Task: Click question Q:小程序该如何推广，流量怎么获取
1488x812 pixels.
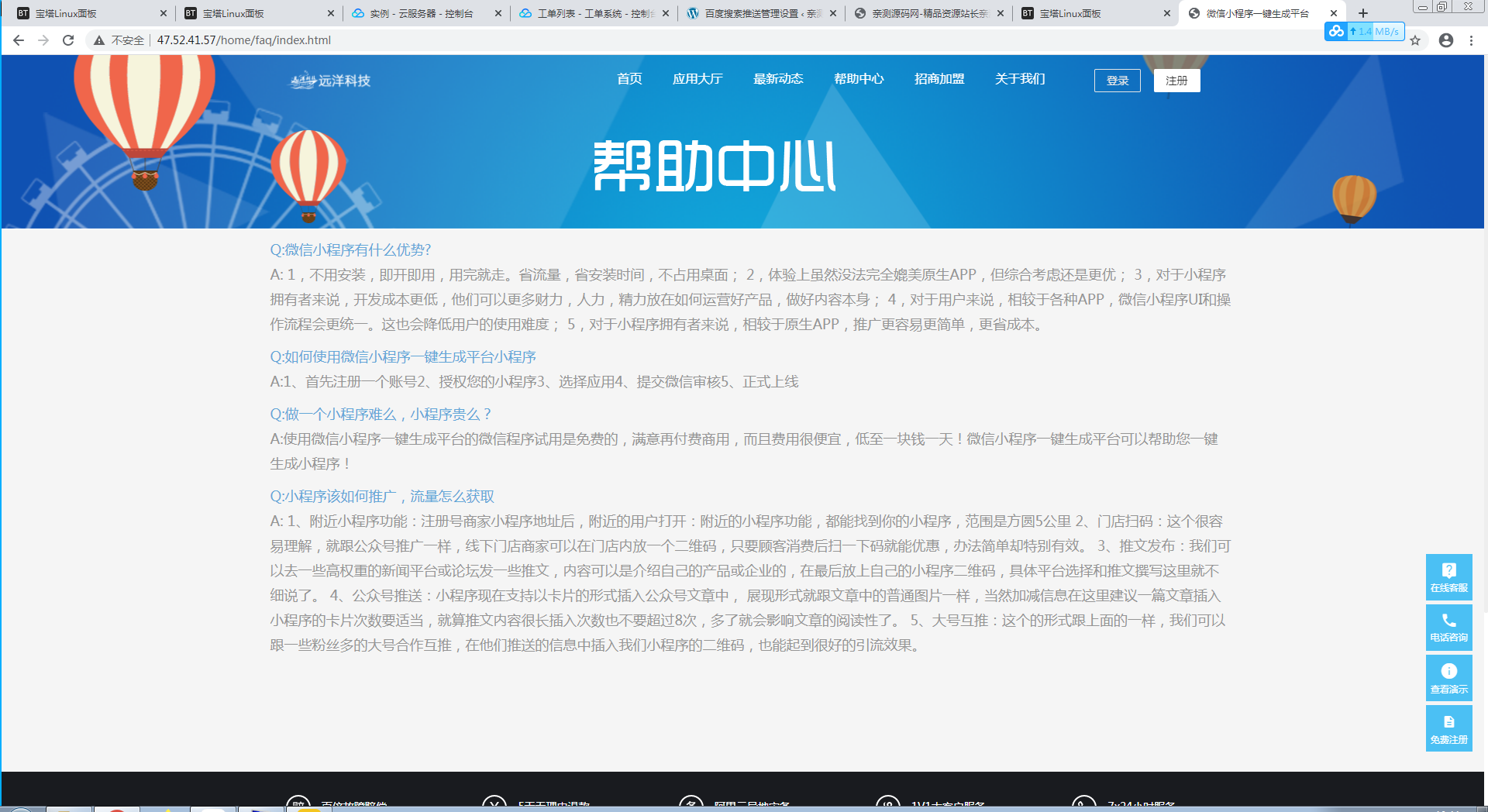Action: tap(382, 497)
